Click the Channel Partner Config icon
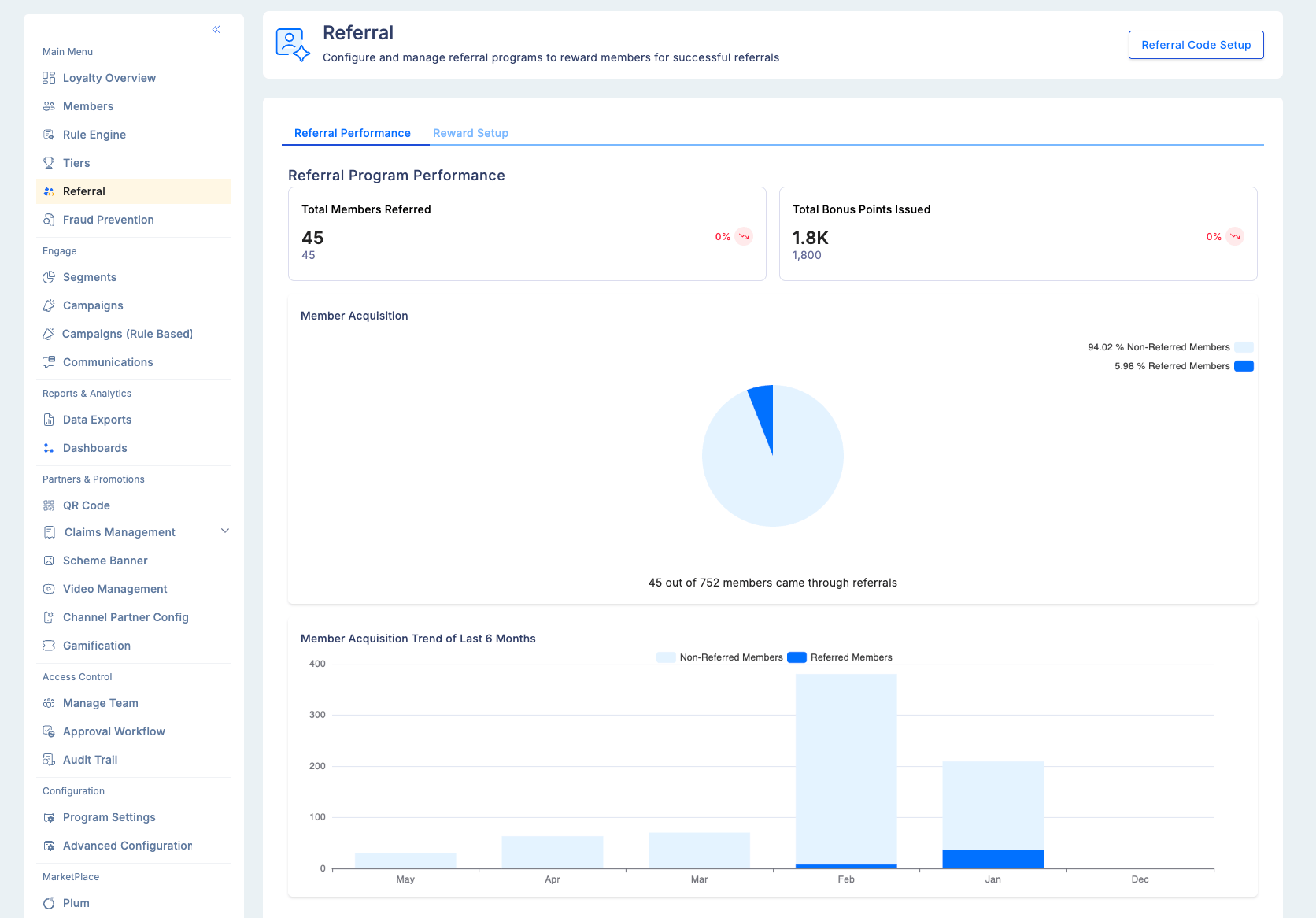Viewport: 1316px width, 918px height. (x=49, y=617)
